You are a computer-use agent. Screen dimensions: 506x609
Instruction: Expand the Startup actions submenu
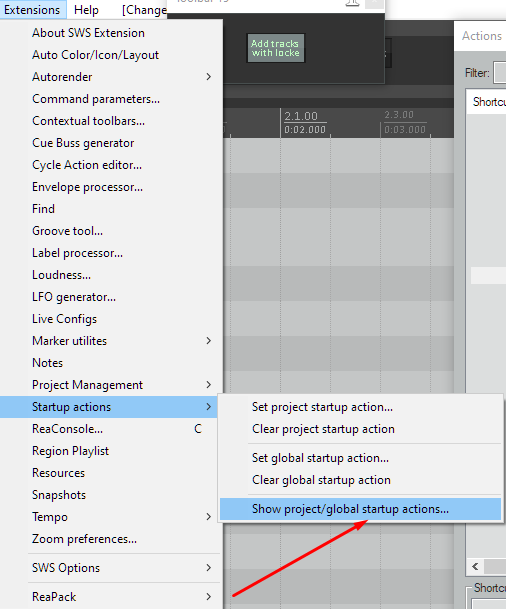(x=111, y=407)
